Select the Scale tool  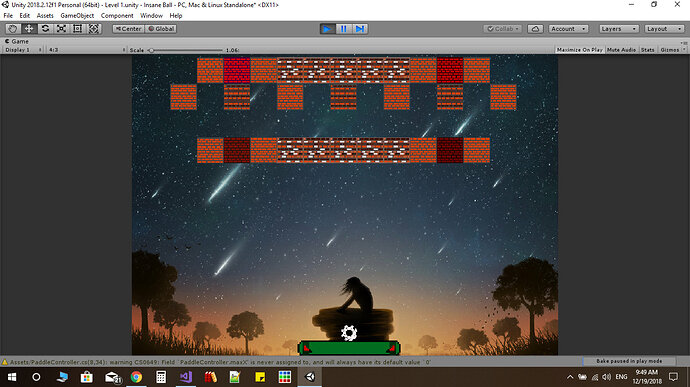tap(62, 29)
